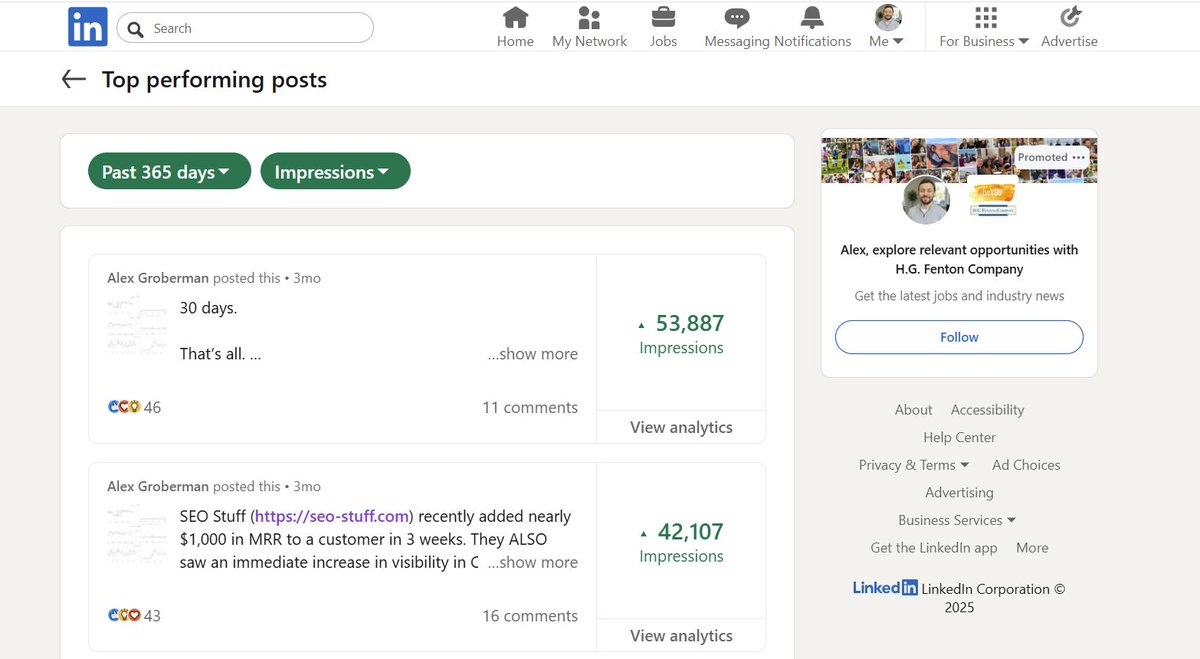Go to Jobs briefcase icon
The width and height of the screenshot is (1200, 659).
pos(663,17)
